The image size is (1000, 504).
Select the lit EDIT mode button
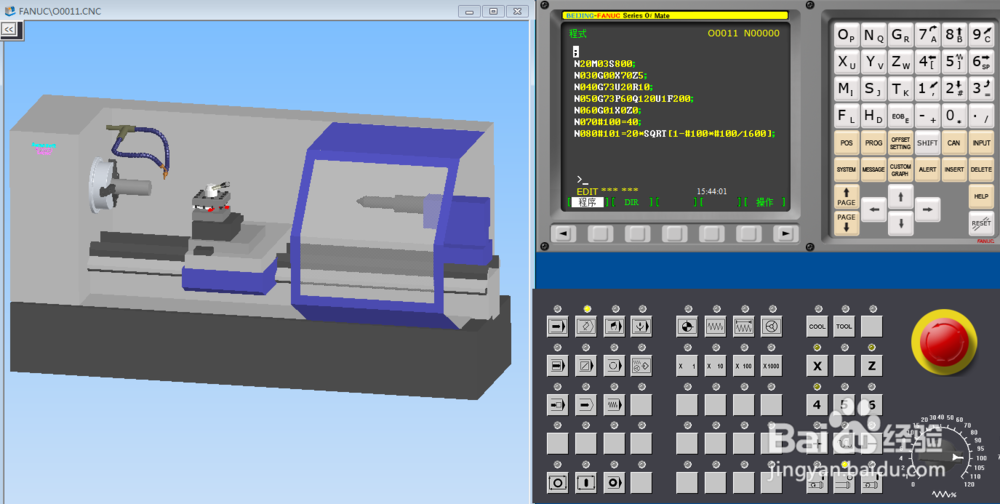585,327
